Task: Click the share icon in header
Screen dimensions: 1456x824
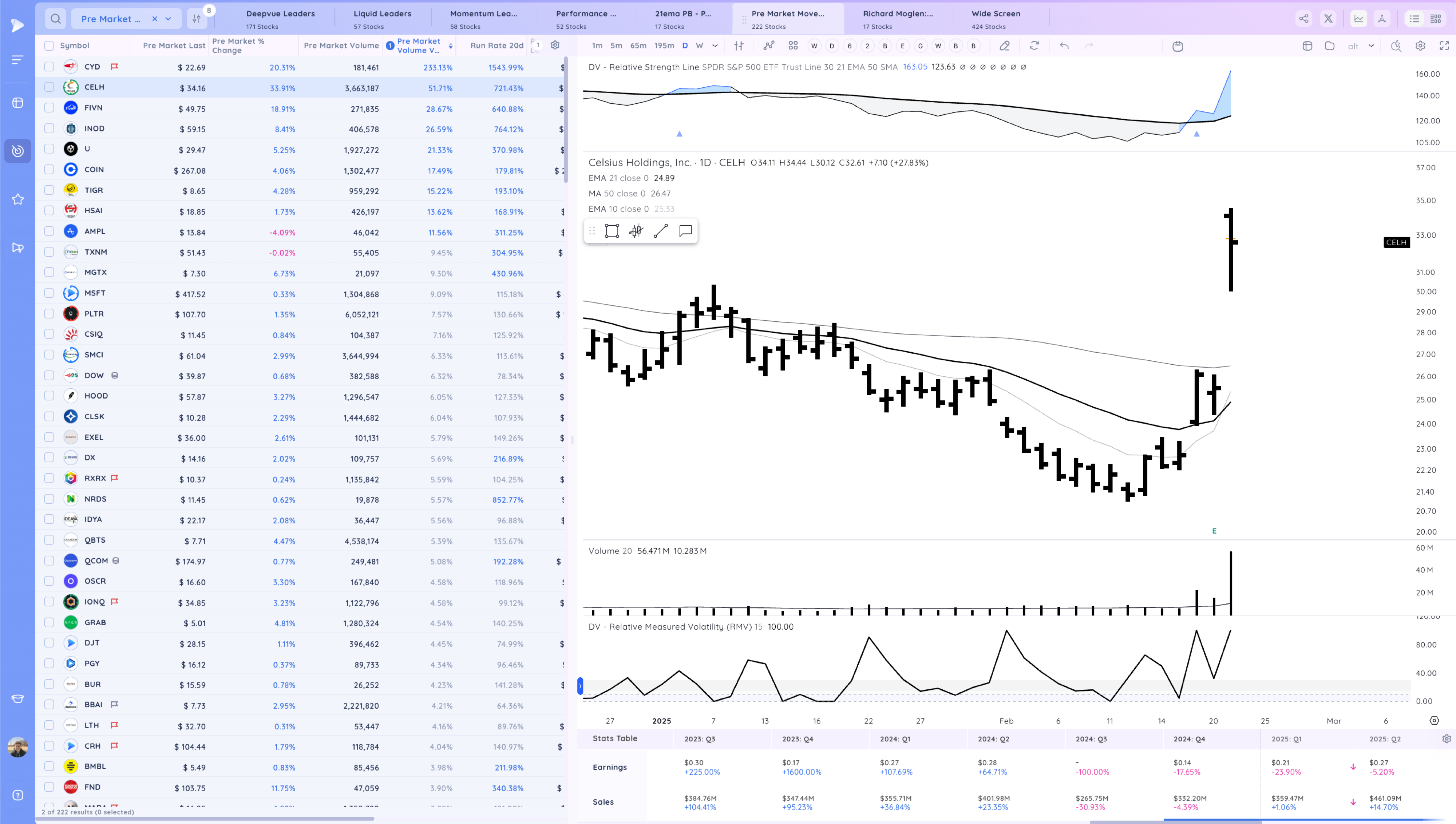Action: pos(1303,19)
